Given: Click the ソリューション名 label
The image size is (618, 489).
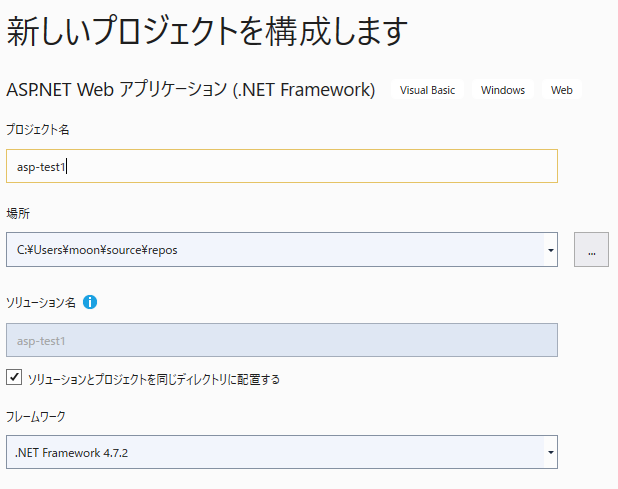Looking at the screenshot, I should pos(41,301).
